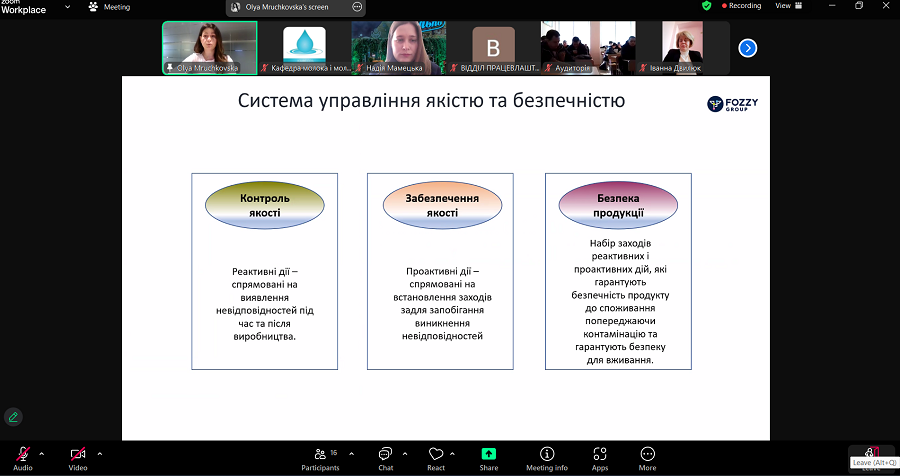This screenshot has width=900, height=476.
Task: Open the Apps panel
Action: pyautogui.click(x=600, y=459)
